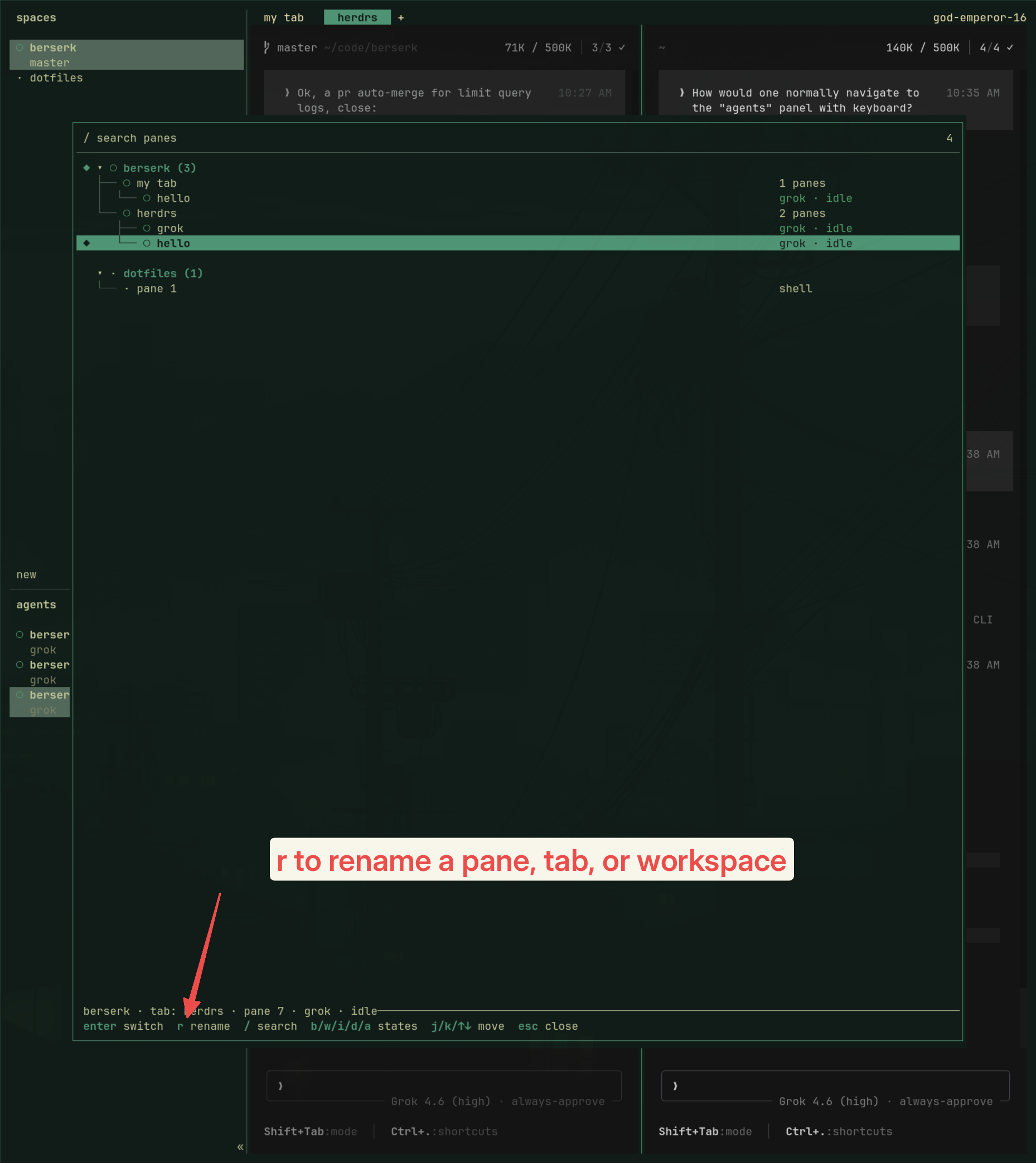Click the '4/4' checkmark status in right pane
The height and width of the screenshot is (1163, 1036).
tap(996, 48)
